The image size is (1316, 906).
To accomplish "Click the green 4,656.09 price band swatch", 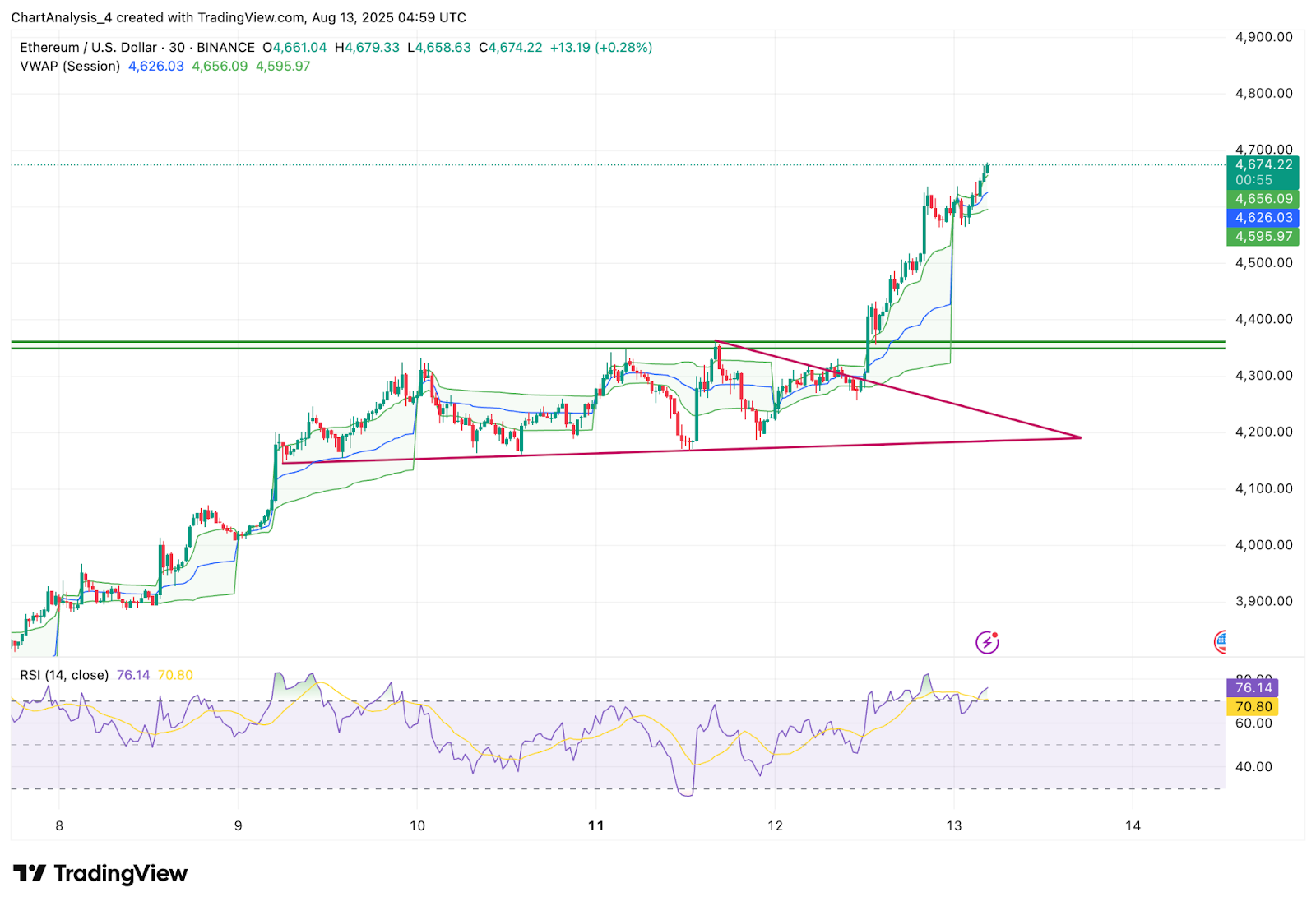I will pyautogui.click(x=1263, y=199).
